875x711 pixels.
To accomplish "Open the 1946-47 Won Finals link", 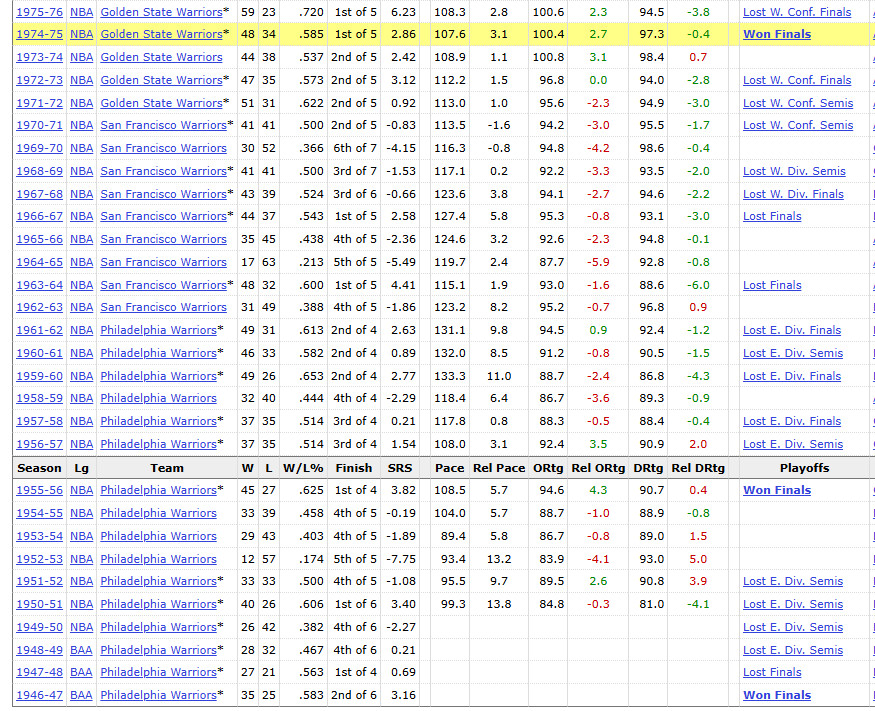I will pyautogui.click(x=777, y=695).
